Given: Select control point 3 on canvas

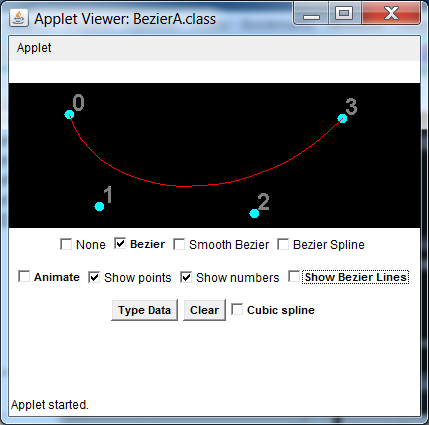Looking at the screenshot, I should (x=342, y=118).
